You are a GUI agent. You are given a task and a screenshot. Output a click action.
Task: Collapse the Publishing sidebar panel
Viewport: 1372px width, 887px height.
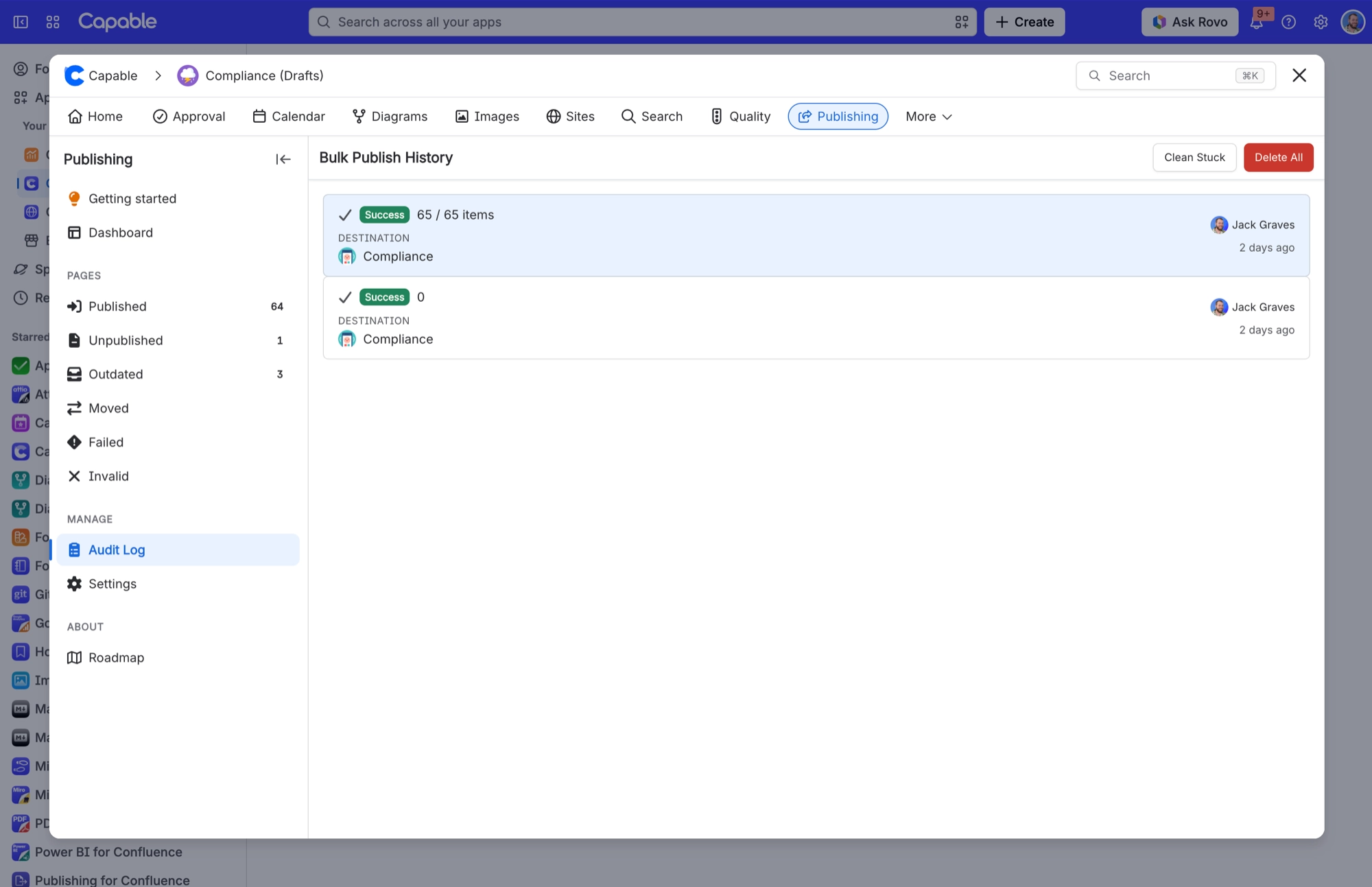[x=283, y=159]
